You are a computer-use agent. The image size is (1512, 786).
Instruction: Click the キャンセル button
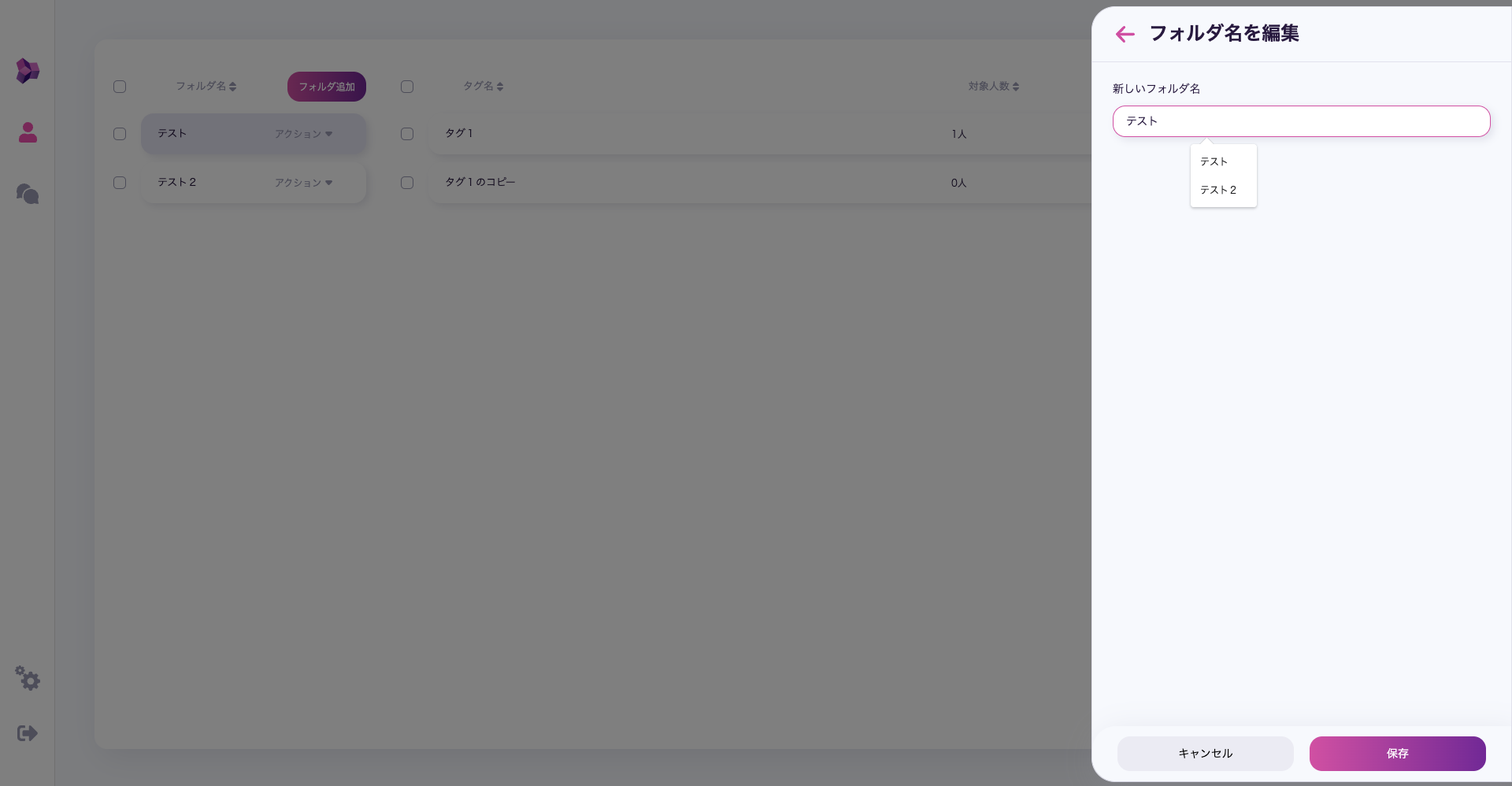coord(1205,754)
